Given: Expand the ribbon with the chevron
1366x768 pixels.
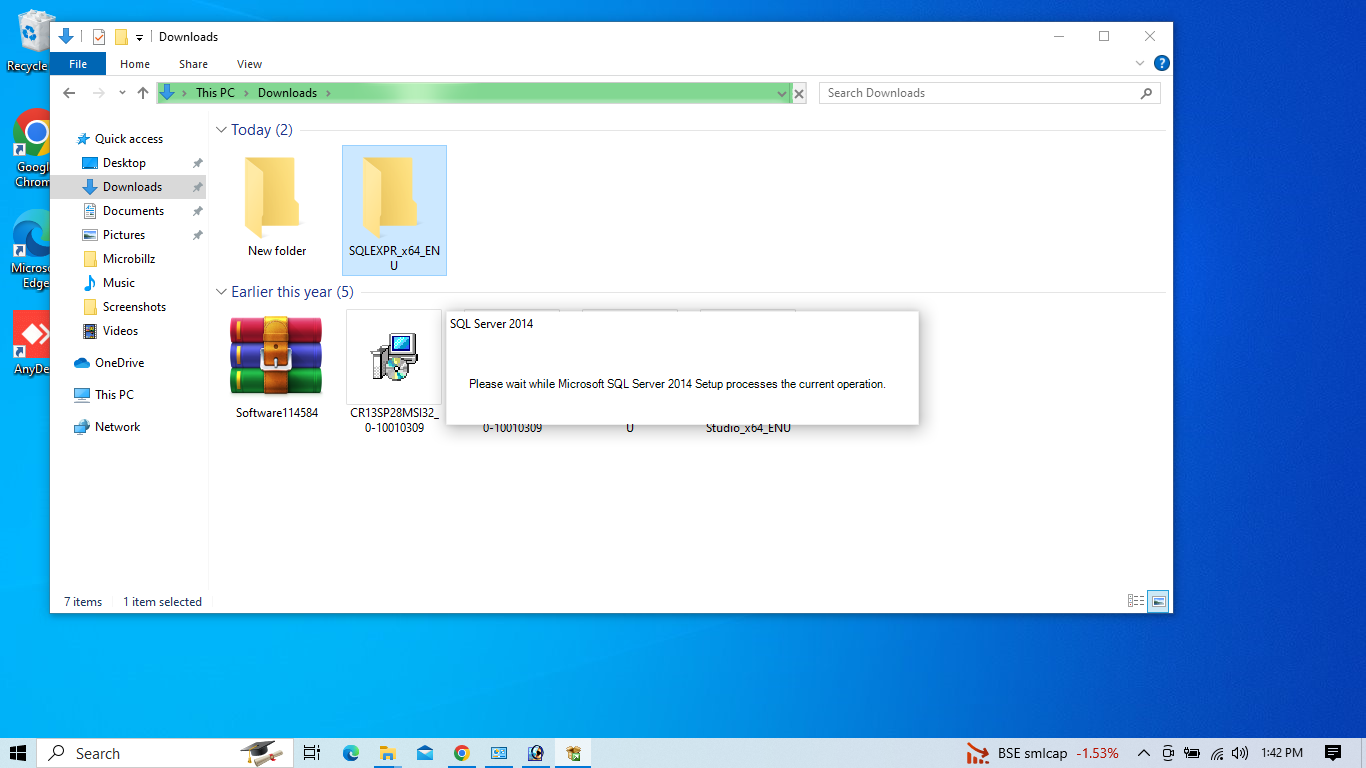Looking at the screenshot, I should point(1140,63).
